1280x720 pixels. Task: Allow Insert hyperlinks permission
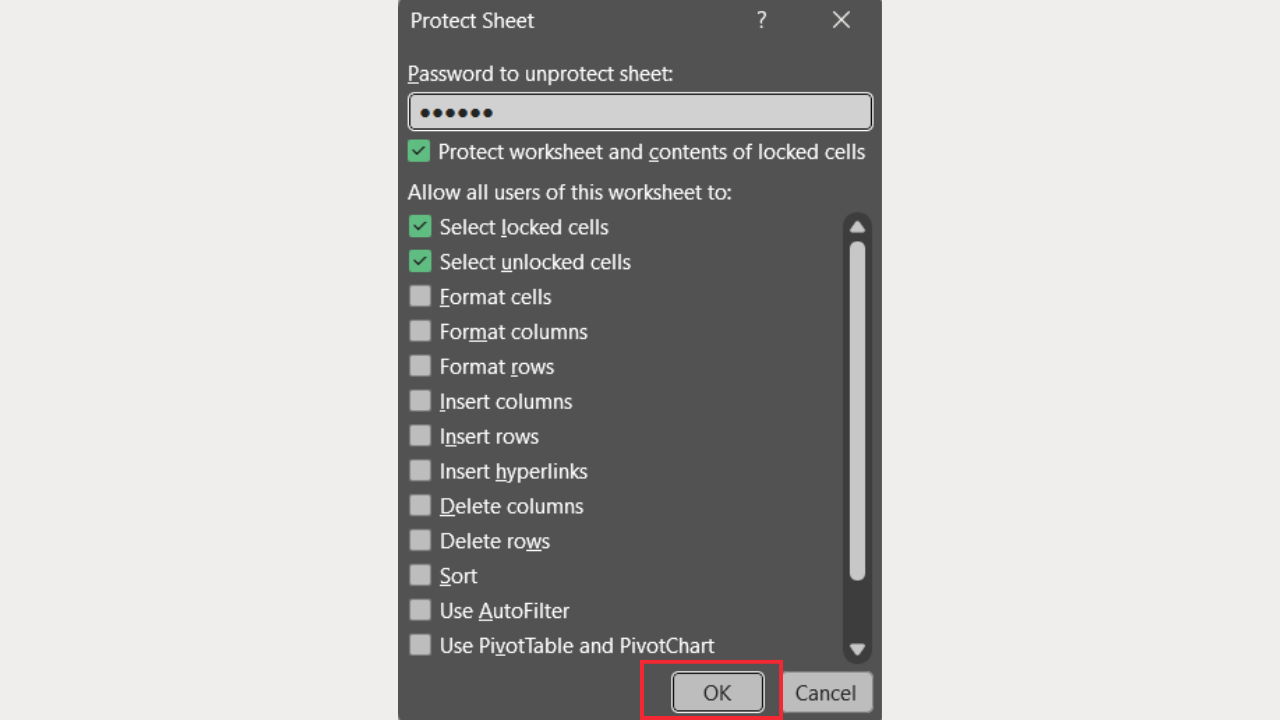coord(420,471)
